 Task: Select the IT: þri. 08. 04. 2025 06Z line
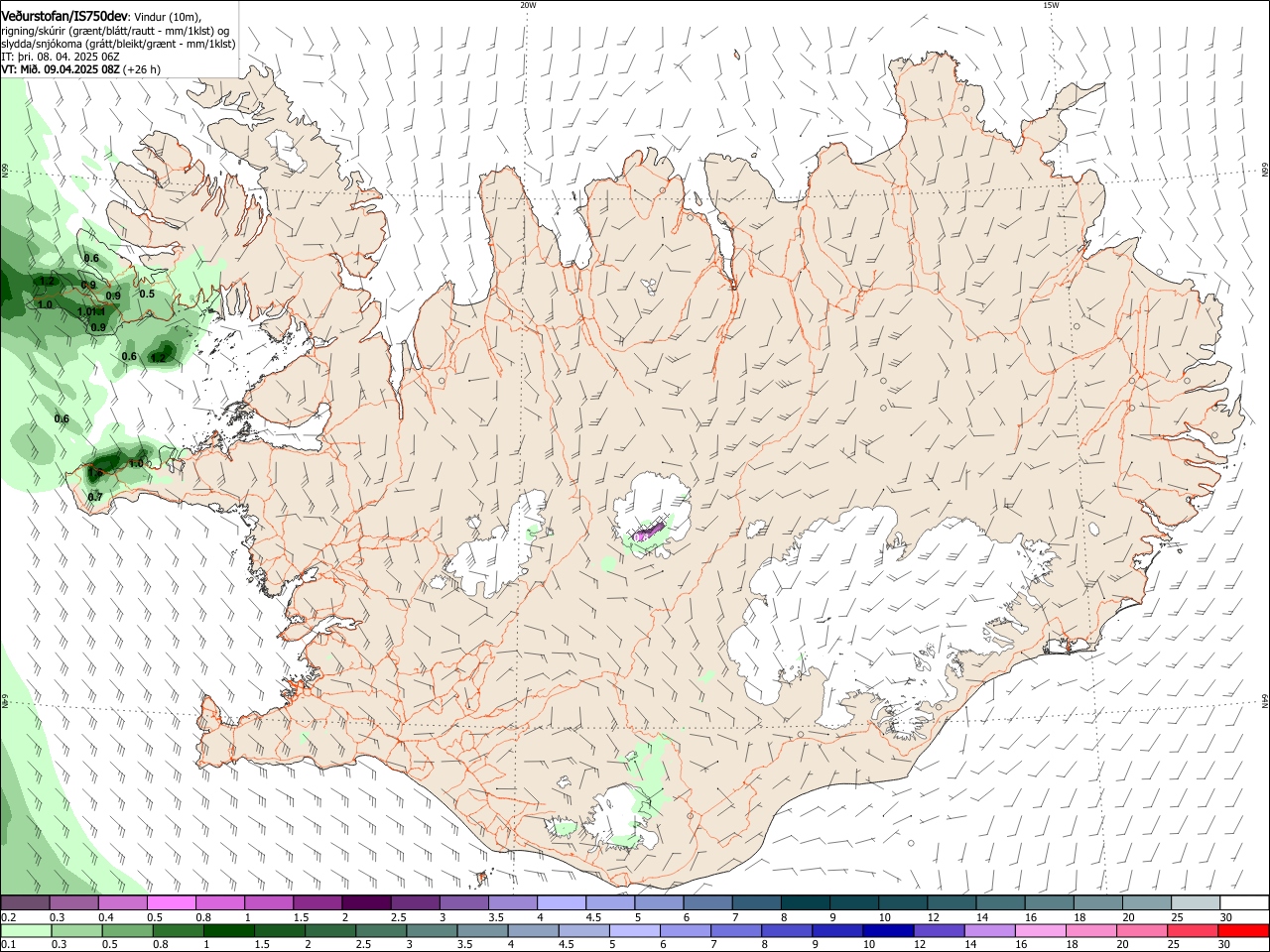pos(60,58)
